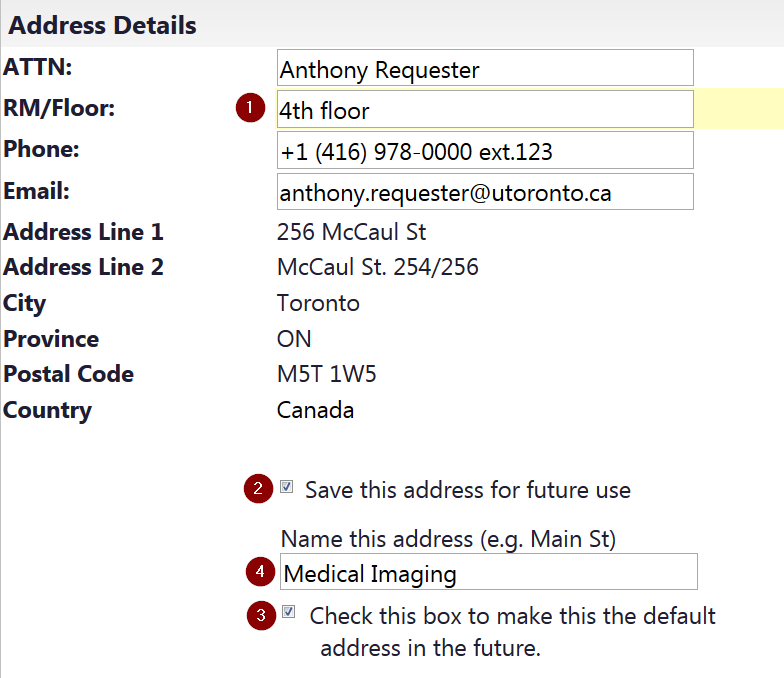Image resolution: width=784 pixels, height=678 pixels.
Task: Toggle the default address checkbox
Action: coord(289,612)
